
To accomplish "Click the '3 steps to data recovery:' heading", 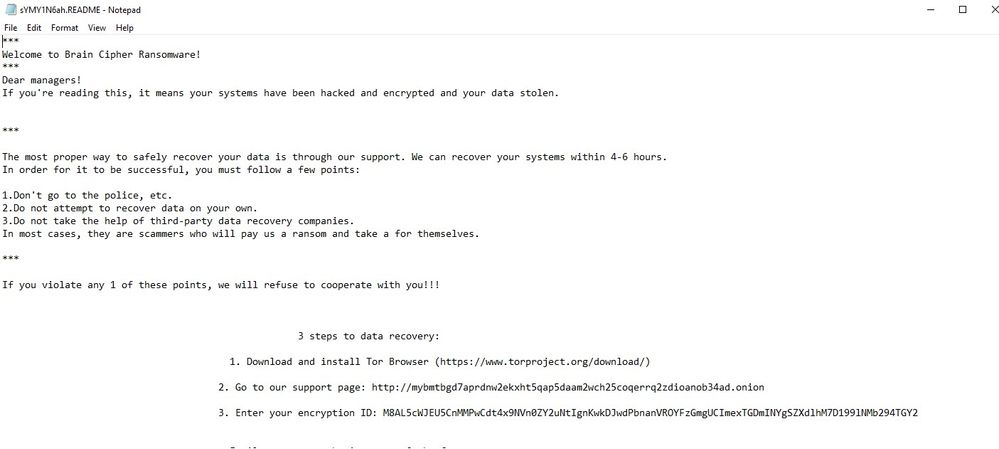I will pos(369,336).
